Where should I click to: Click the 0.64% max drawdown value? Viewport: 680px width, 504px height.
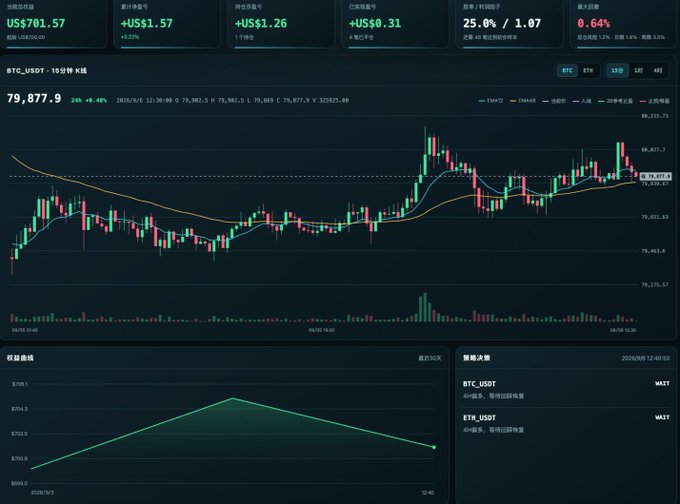point(594,23)
